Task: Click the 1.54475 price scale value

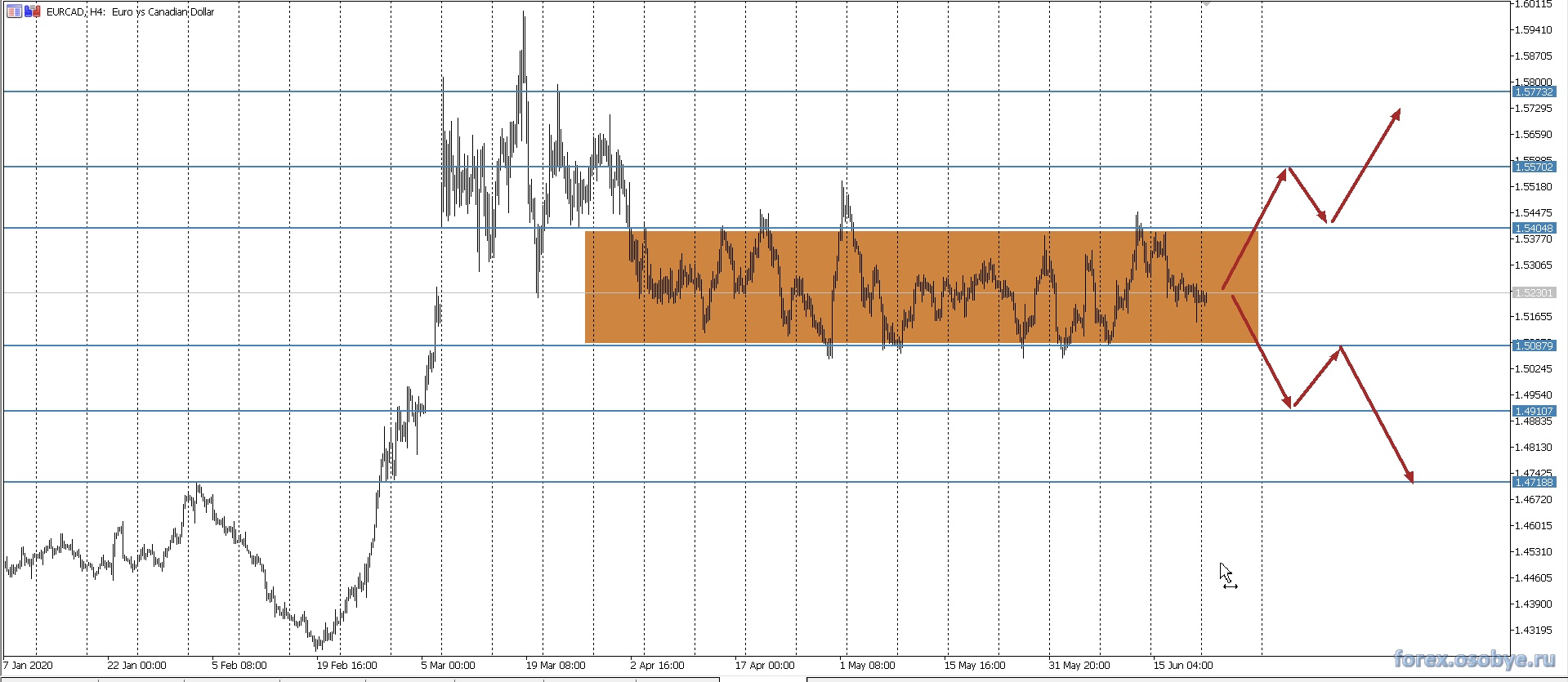Action: click(x=1534, y=213)
